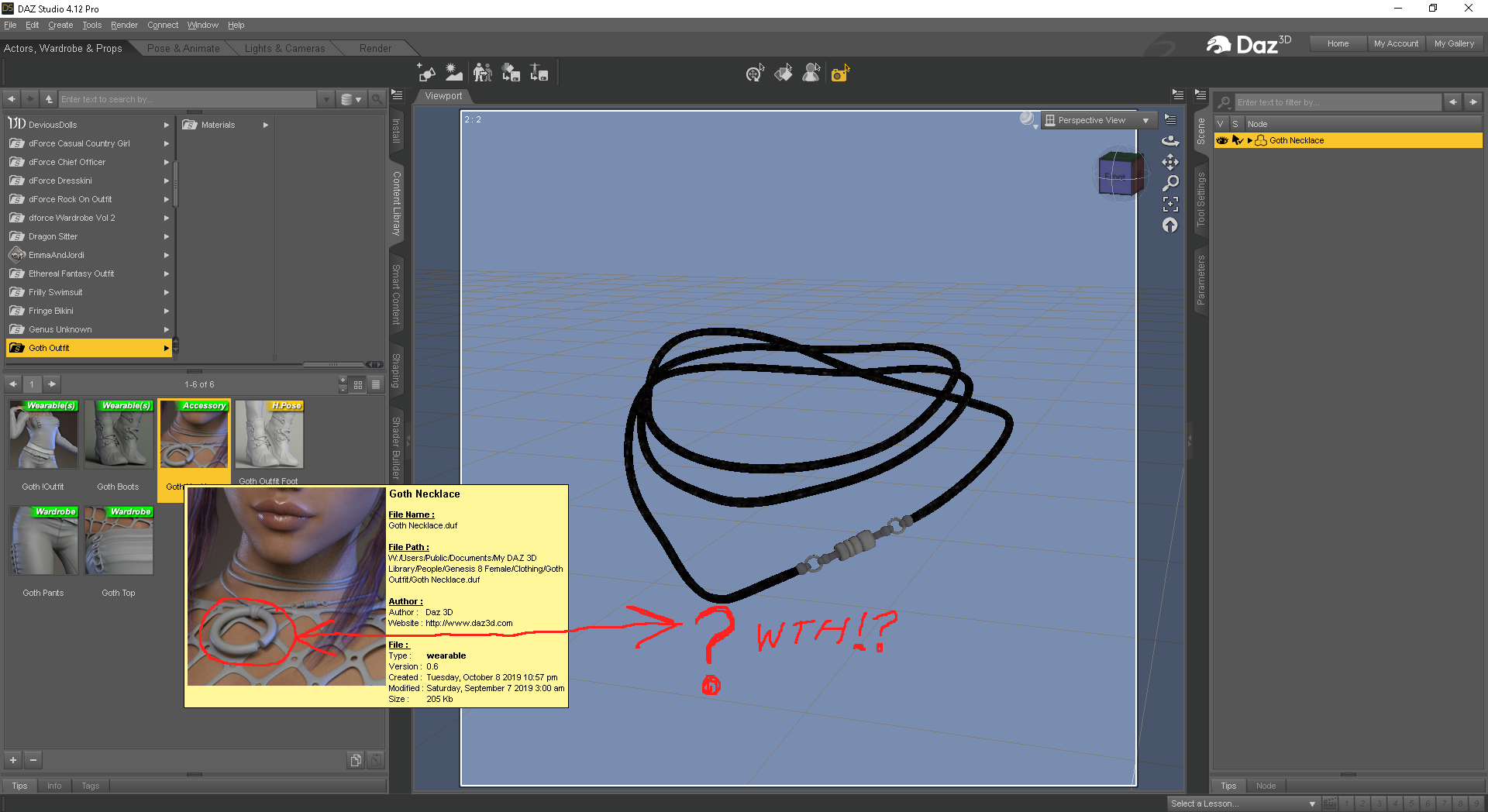The width and height of the screenshot is (1488, 812).
Task: Click the copy icon below the thumbnails
Action: click(x=356, y=760)
